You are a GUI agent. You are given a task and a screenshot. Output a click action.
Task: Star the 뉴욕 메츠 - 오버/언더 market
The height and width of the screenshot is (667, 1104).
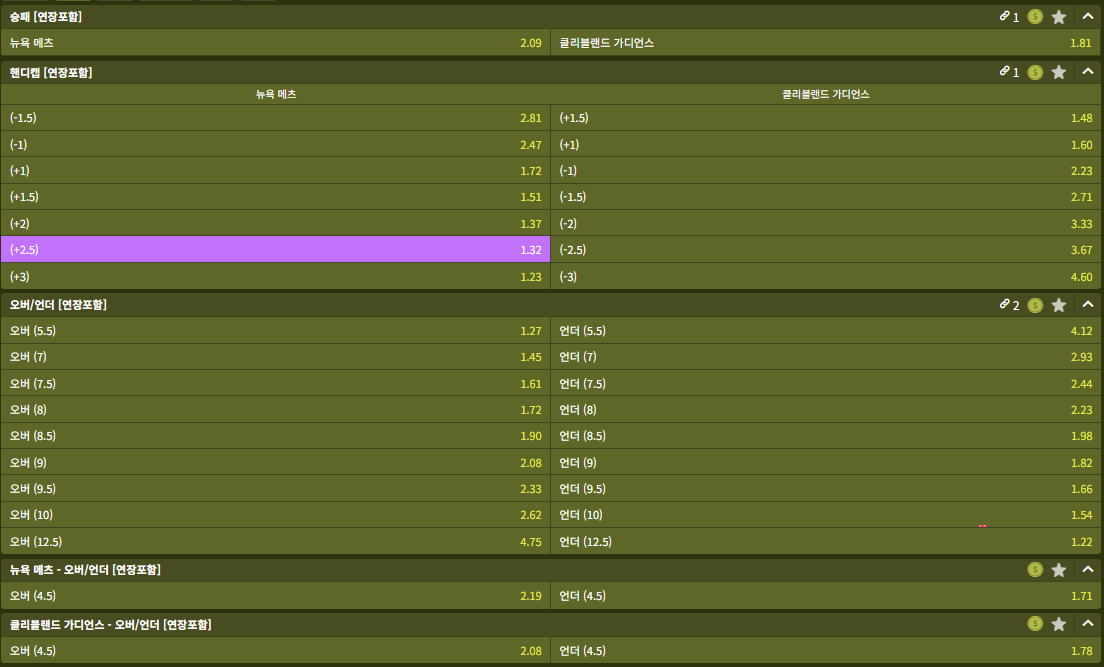[x=1058, y=570]
